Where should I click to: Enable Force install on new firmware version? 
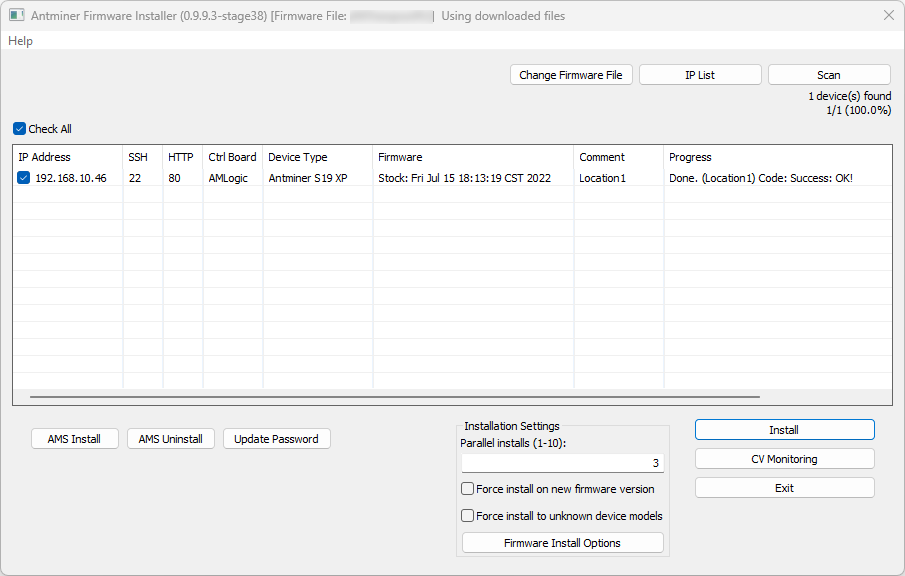[468, 489]
